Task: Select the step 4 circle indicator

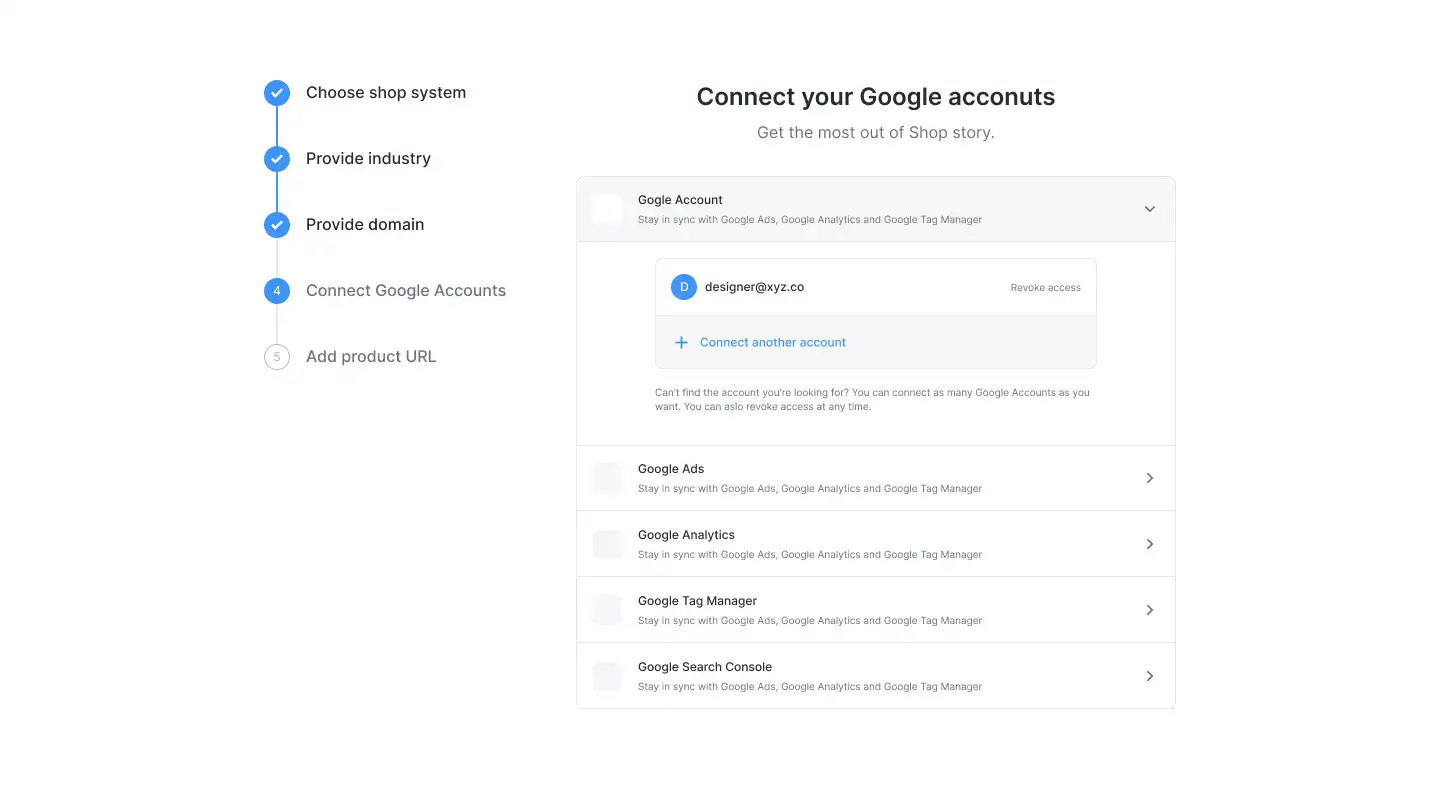Action: pos(277,291)
